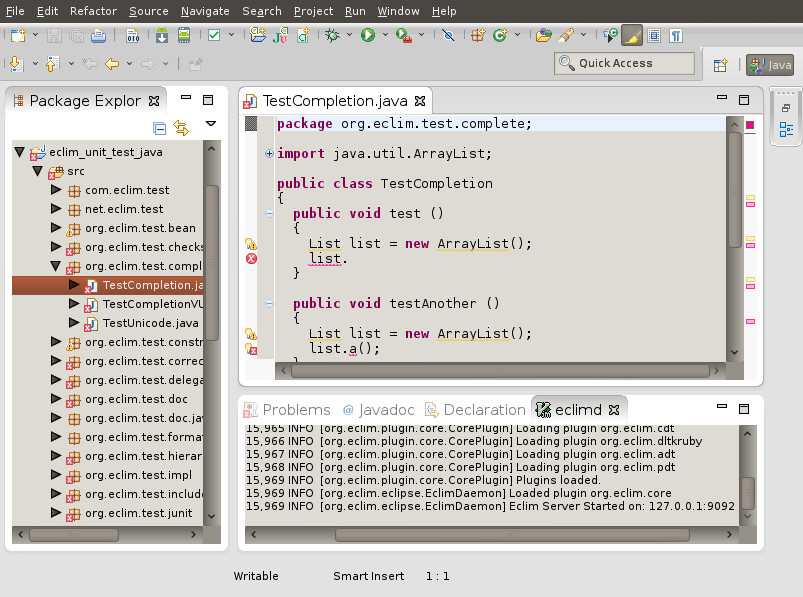Viewport: 803px width, 597px height.
Task: Skip all breakpoints
Action: pos(448,36)
